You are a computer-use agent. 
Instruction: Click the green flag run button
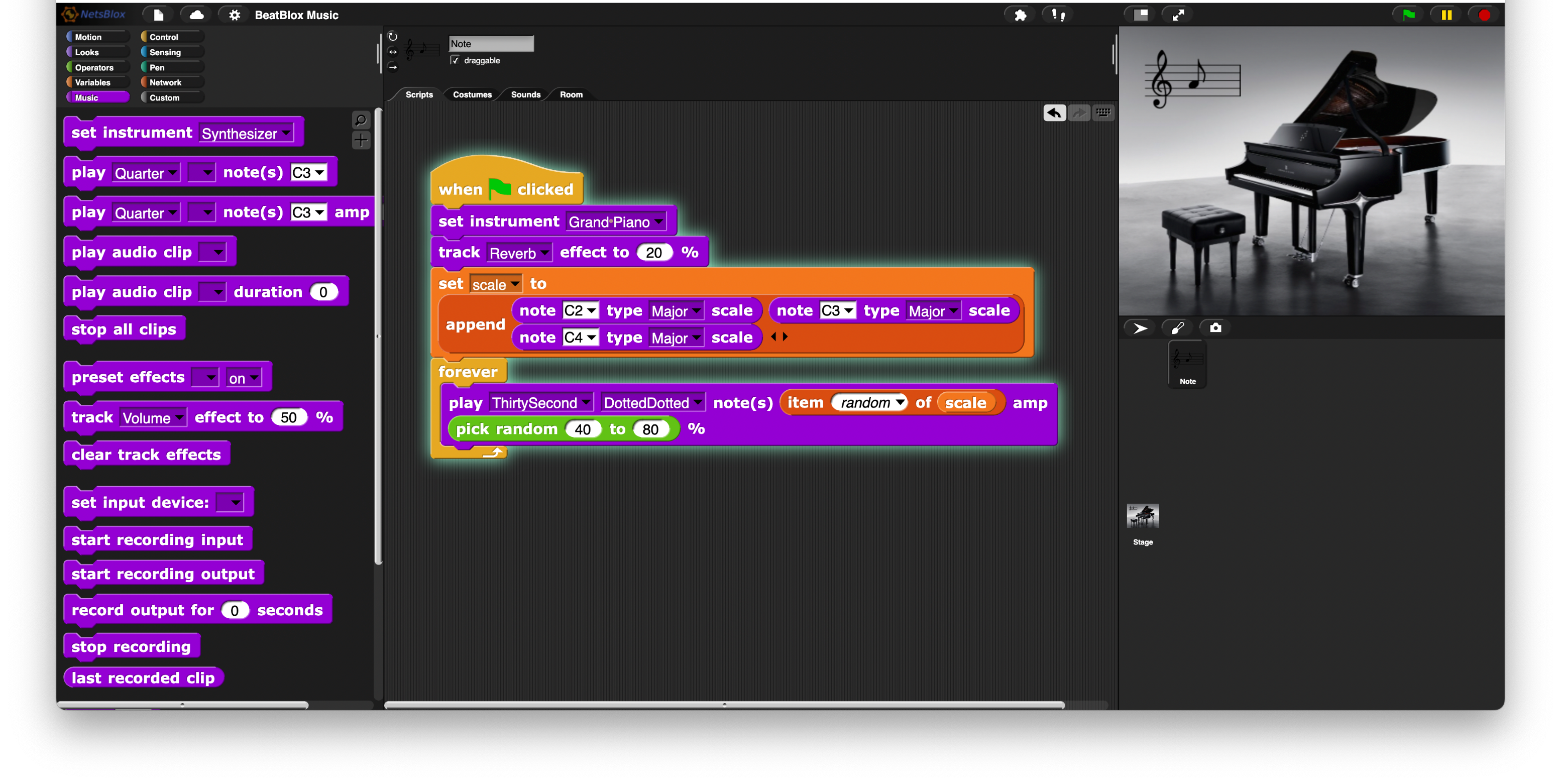click(x=1408, y=15)
